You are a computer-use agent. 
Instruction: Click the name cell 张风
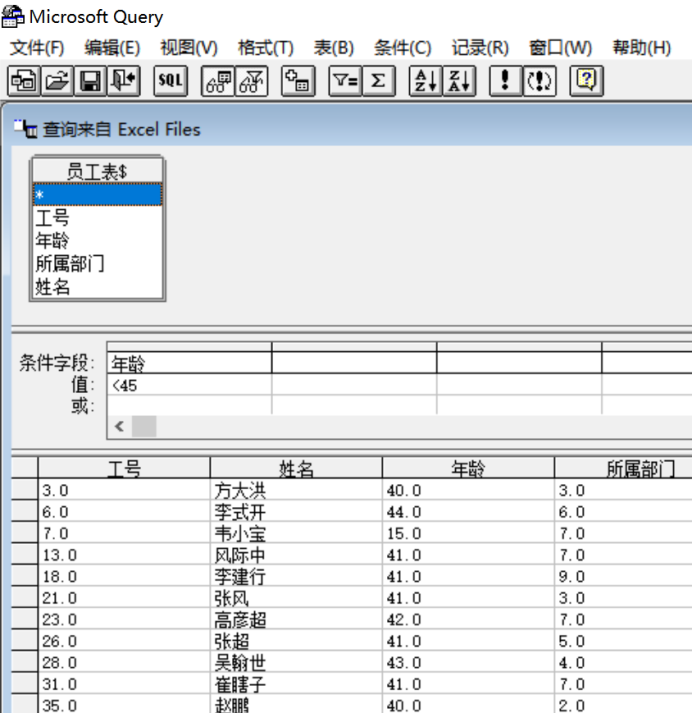pyautogui.click(x=296, y=598)
